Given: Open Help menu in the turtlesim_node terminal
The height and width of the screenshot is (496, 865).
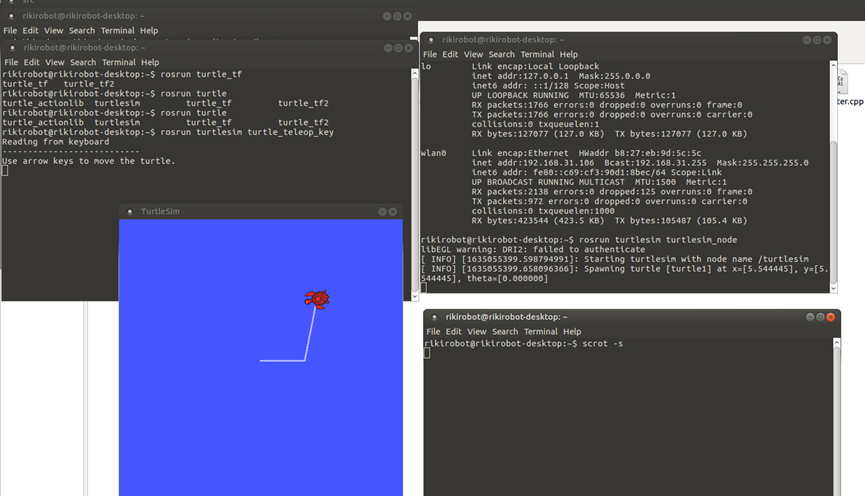Looking at the screenshot, I should pos(569,54).
